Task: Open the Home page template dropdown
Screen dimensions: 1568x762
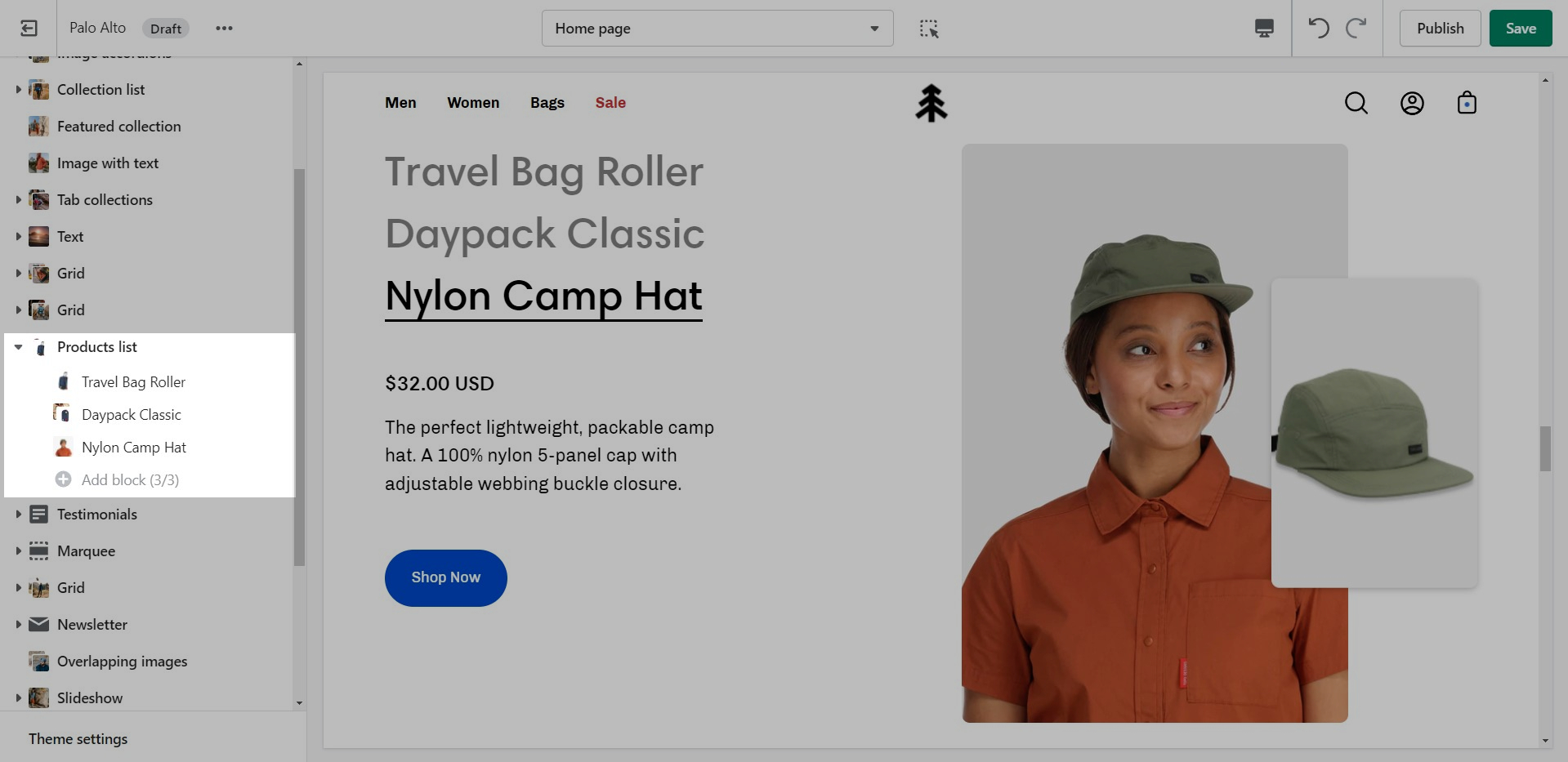Action: click(x=717, y=29)
